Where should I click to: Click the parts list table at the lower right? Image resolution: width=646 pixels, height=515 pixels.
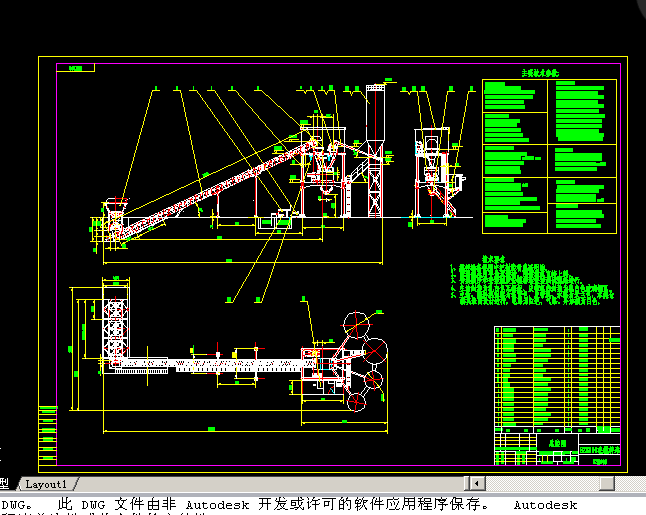pyautogui.click(x=557, y=379)
